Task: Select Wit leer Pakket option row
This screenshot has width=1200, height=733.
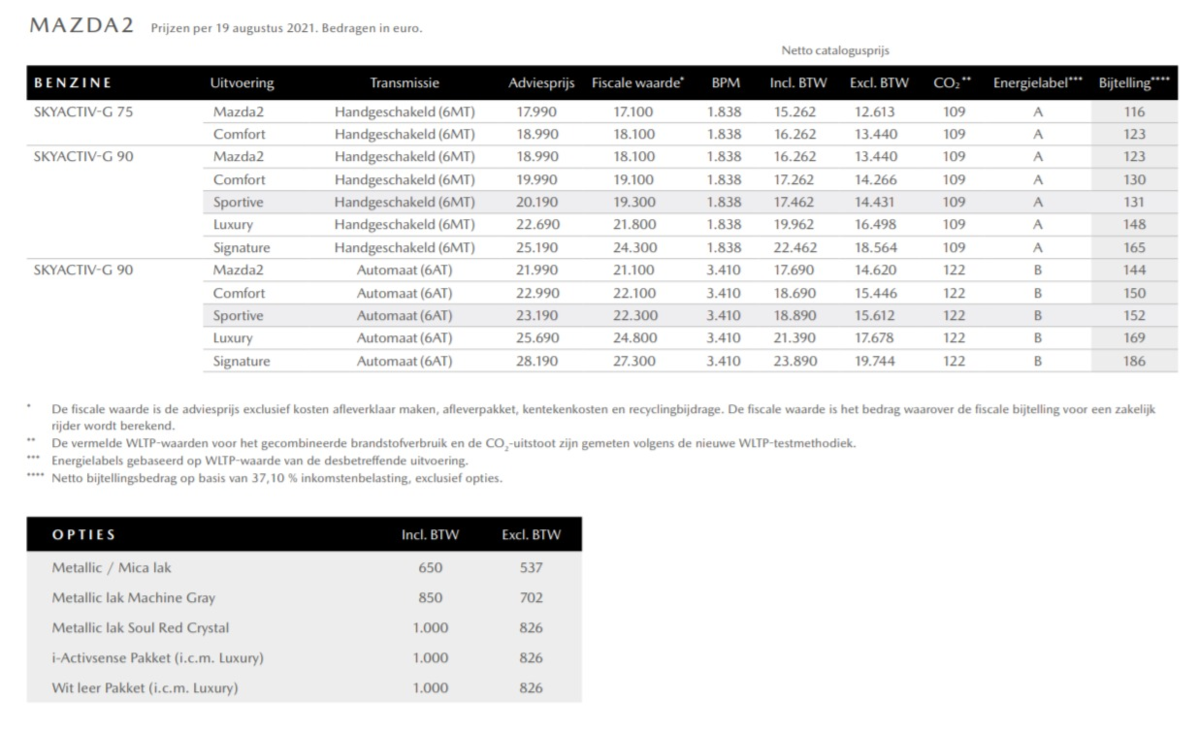Action: coord(303,688)
